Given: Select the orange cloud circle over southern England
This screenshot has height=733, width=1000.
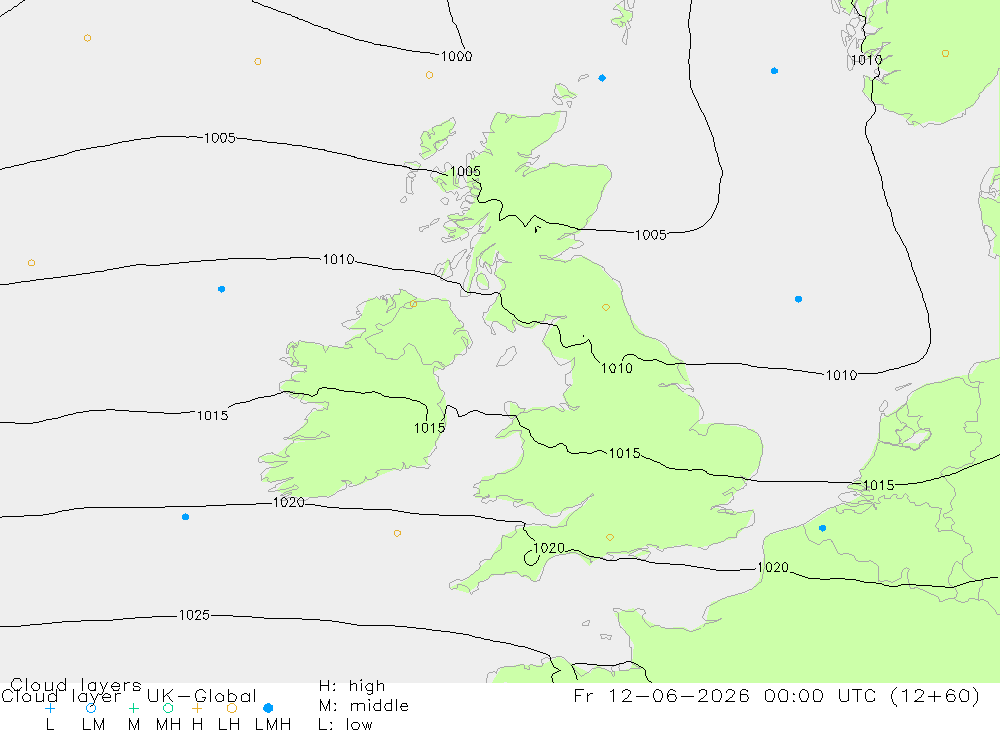Looking at the screenshot, I should [610, 537].
